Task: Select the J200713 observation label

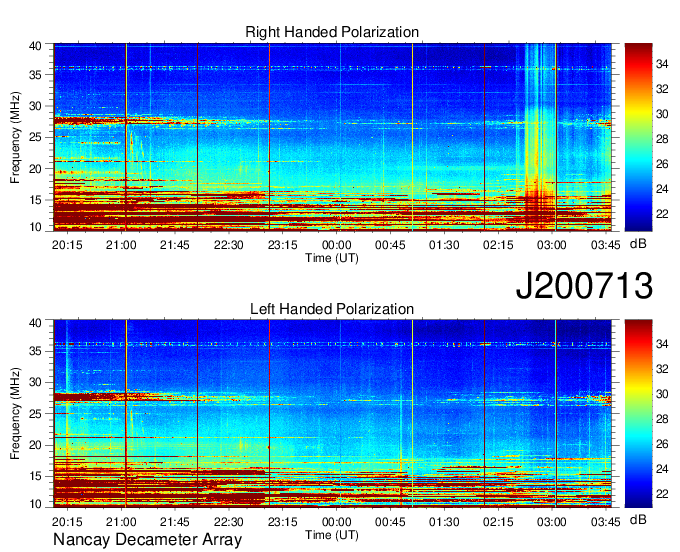Action: [584, 286]
